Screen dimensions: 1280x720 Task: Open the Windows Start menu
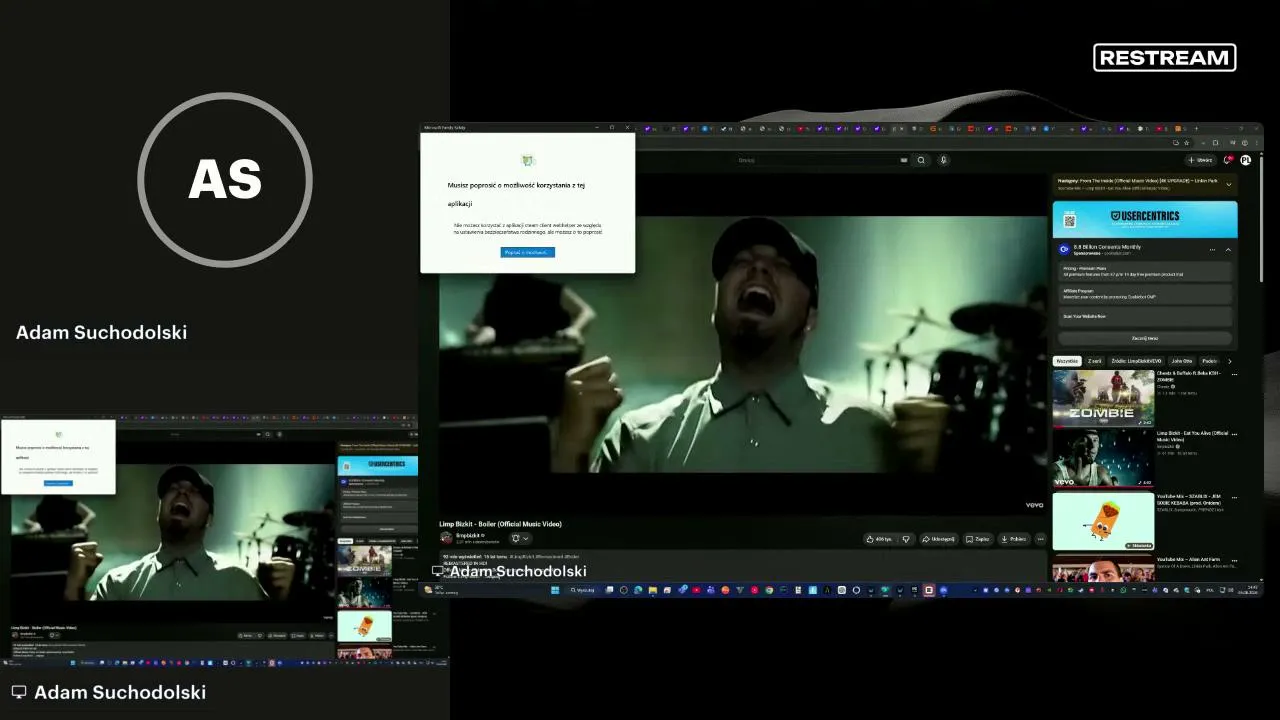[555, 590]
